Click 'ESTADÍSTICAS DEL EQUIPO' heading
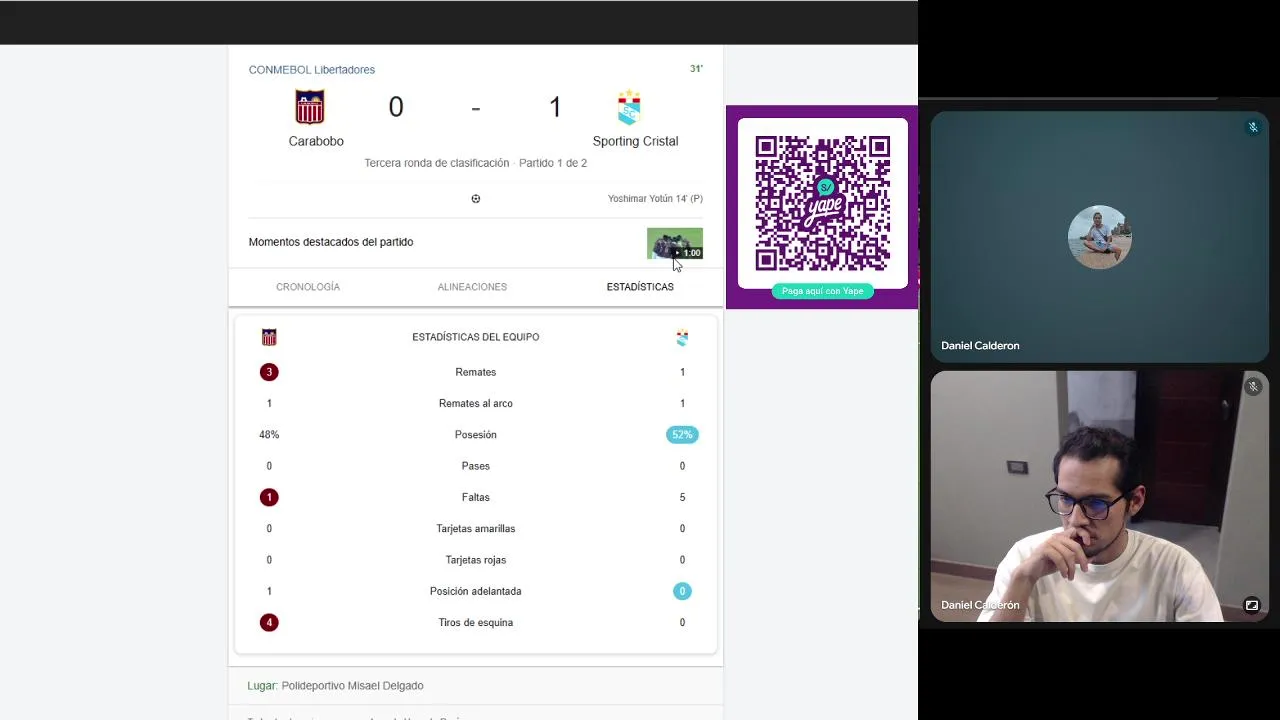Image resolution: width=1280 pixels, height=720 pixels. click(476, 337)
